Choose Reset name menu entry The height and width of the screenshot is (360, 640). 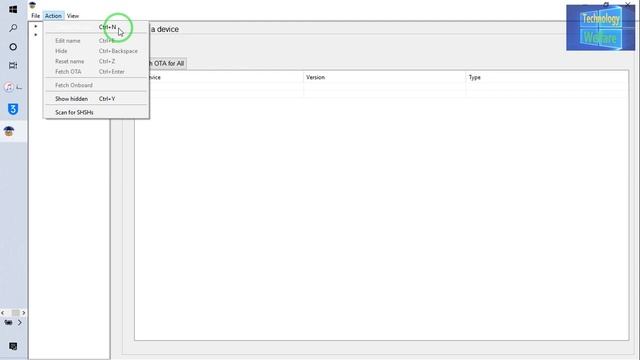point(96,61)
